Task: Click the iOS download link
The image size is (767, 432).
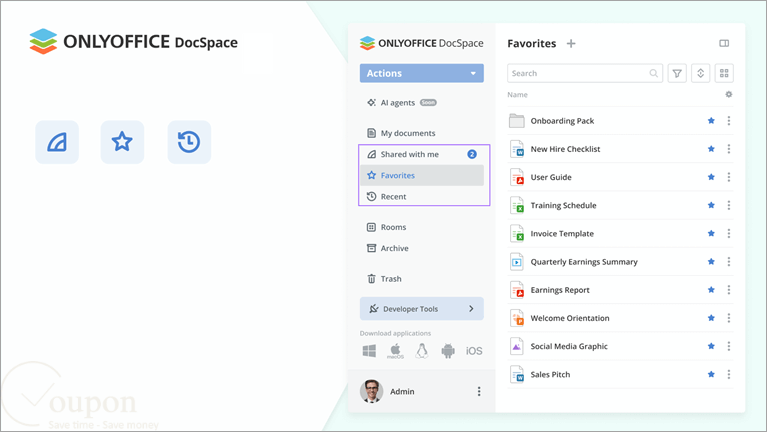Action: pyautogui.click(x=474, y=351)
